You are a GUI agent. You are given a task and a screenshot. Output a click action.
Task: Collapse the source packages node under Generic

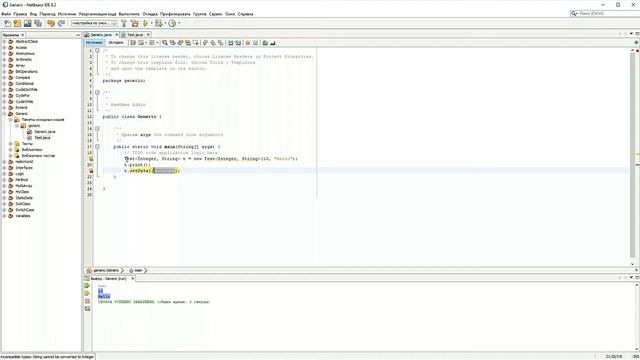(11, 120)
